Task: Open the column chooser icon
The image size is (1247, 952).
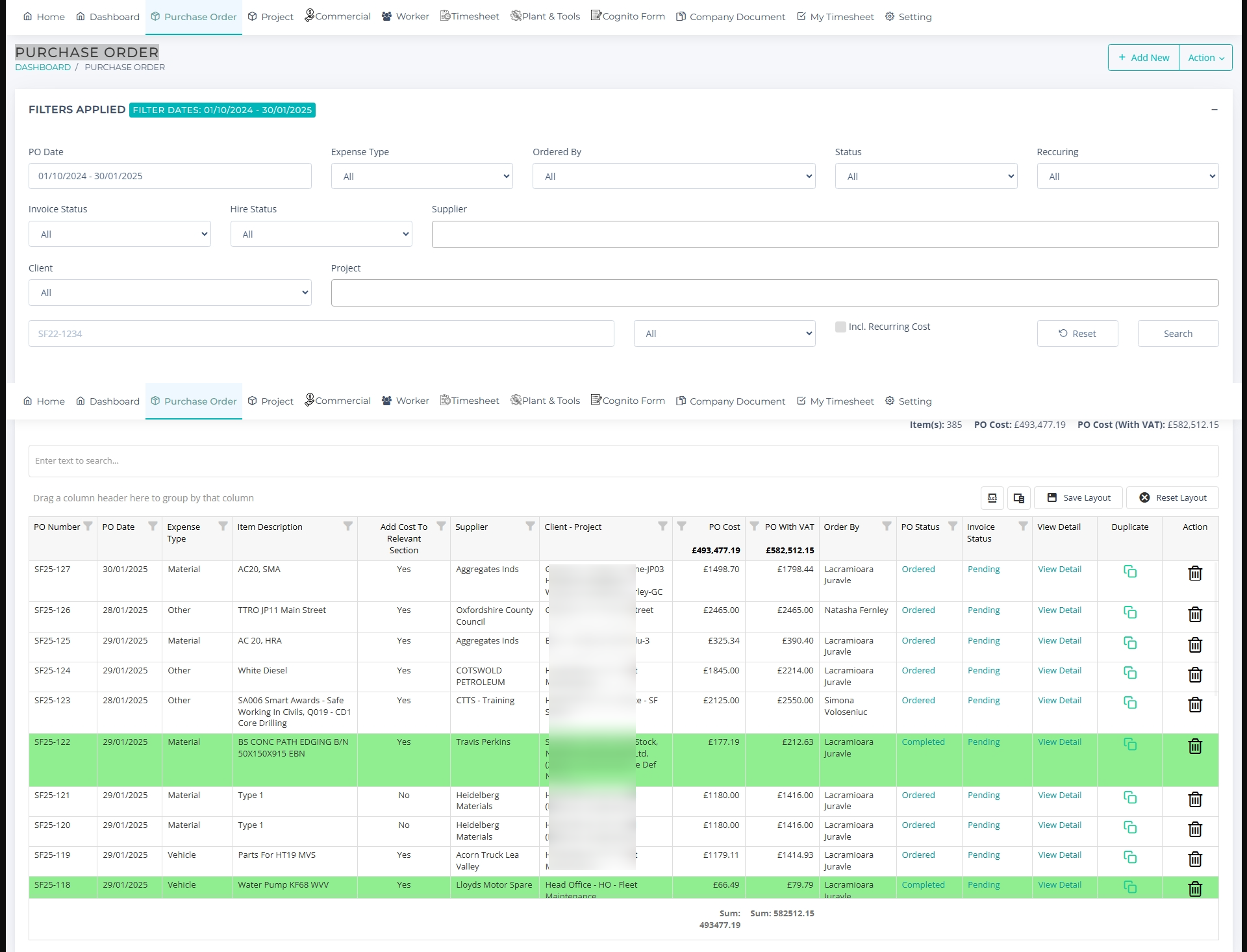Action: tap(1018, 498)
